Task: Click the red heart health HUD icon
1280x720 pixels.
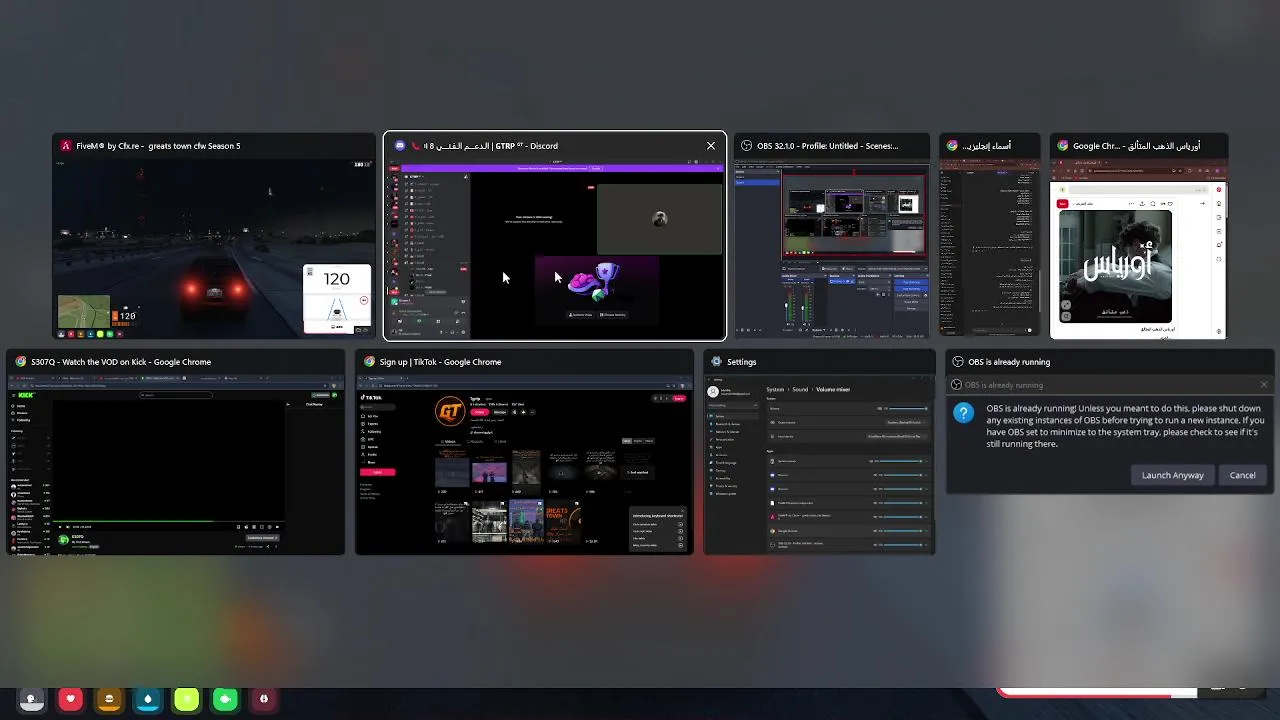Action: tap(70, 699)
